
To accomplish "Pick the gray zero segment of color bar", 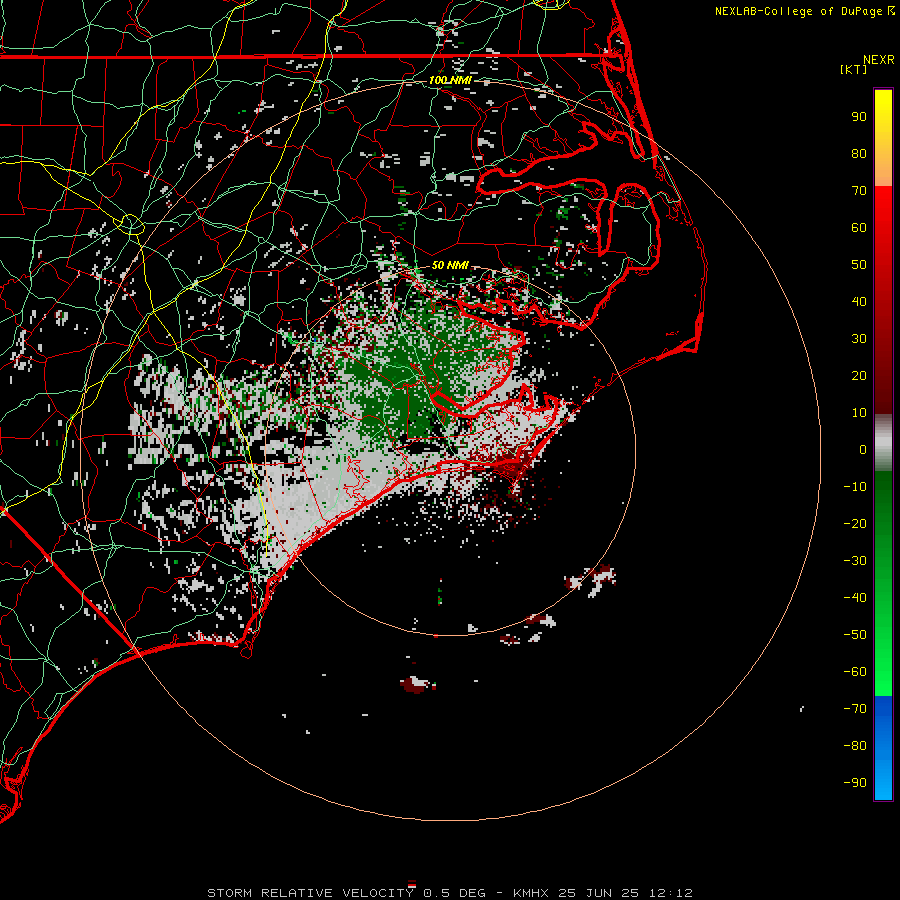I will [x=883, y=443].
